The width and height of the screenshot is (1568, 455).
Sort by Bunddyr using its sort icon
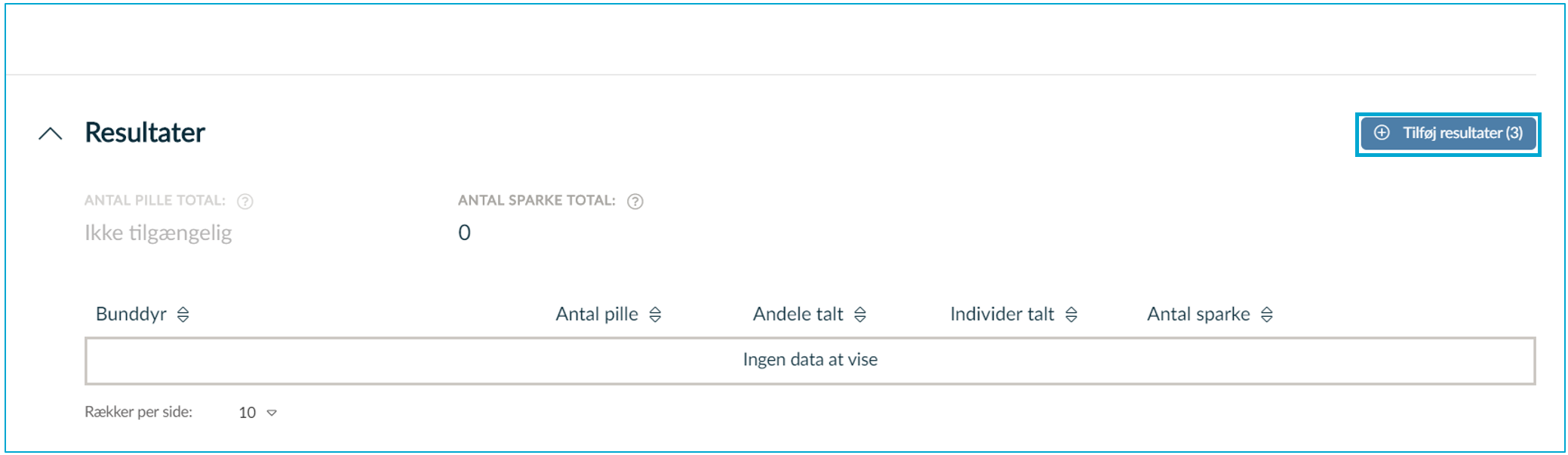tap(183, 315)
